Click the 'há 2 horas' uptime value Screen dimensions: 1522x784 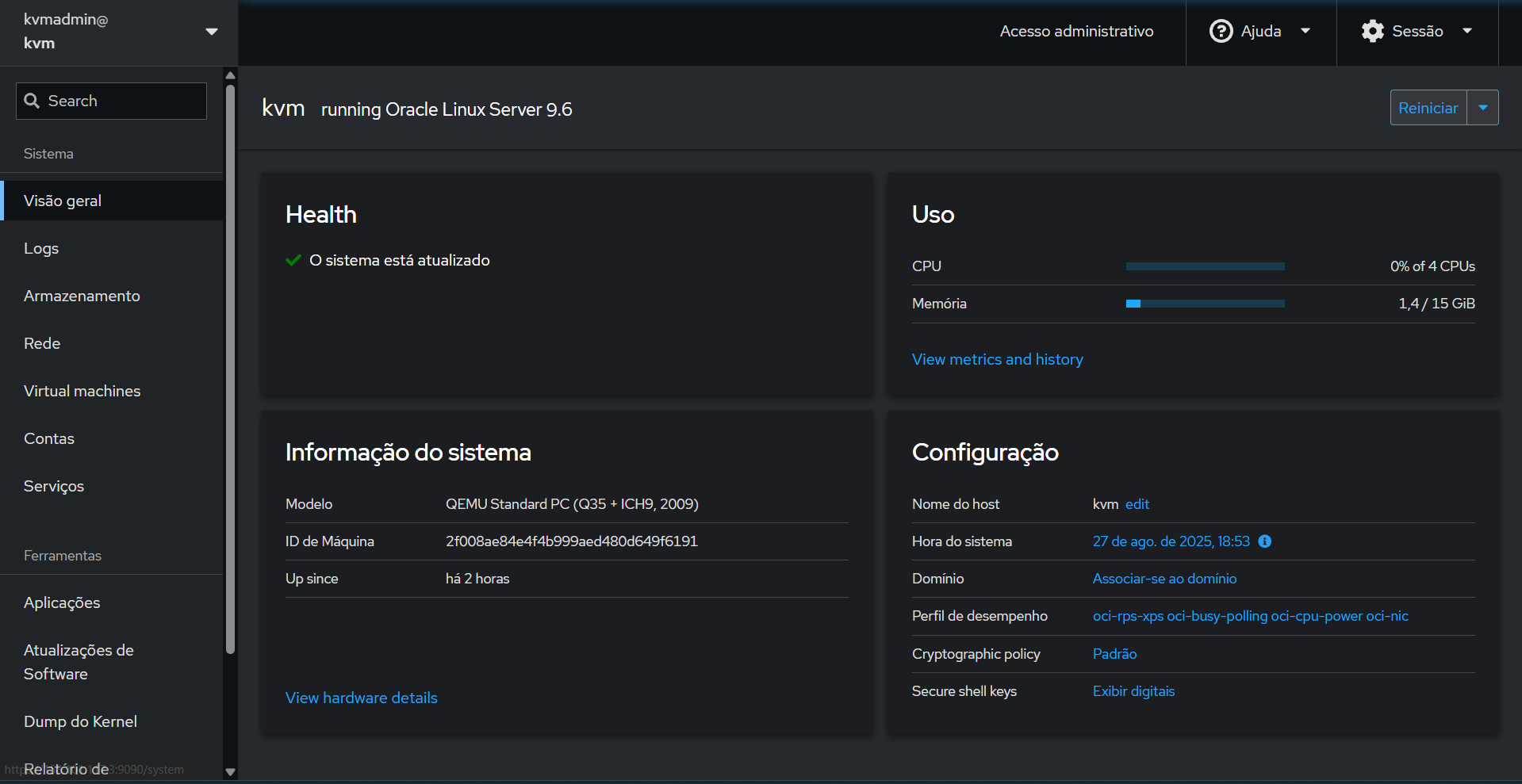477,579
